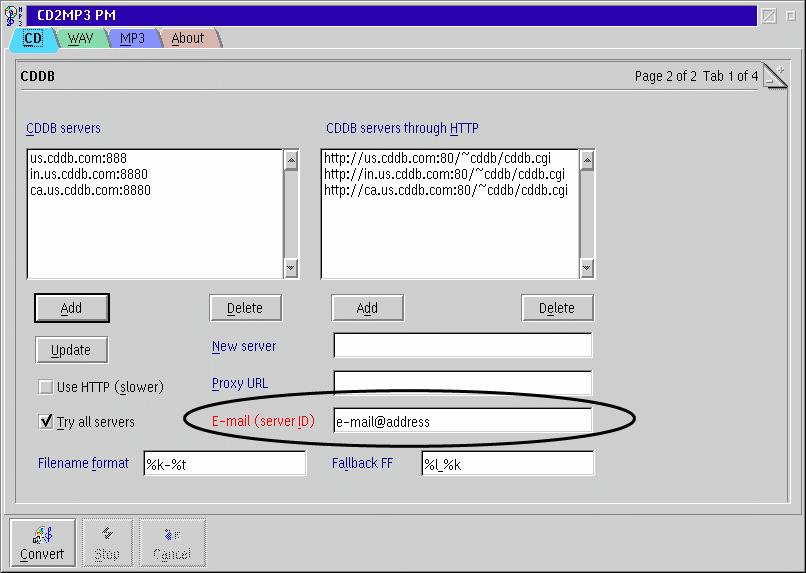Click the Stop button
This screenshot has width=806, height=573.
(107, 543)
